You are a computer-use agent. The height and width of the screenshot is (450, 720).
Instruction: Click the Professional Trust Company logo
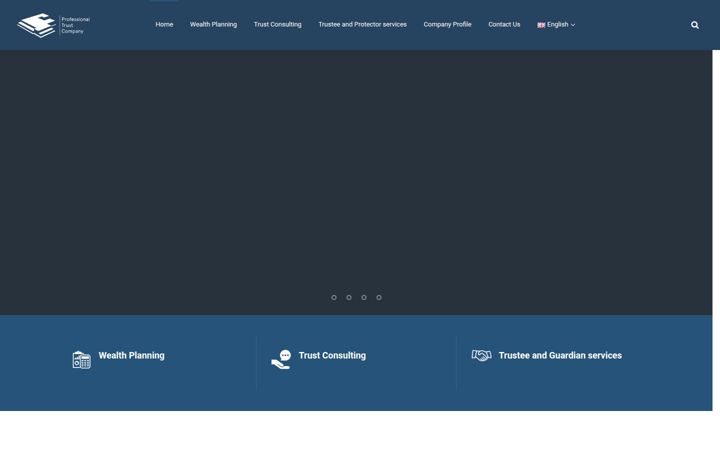54,25
